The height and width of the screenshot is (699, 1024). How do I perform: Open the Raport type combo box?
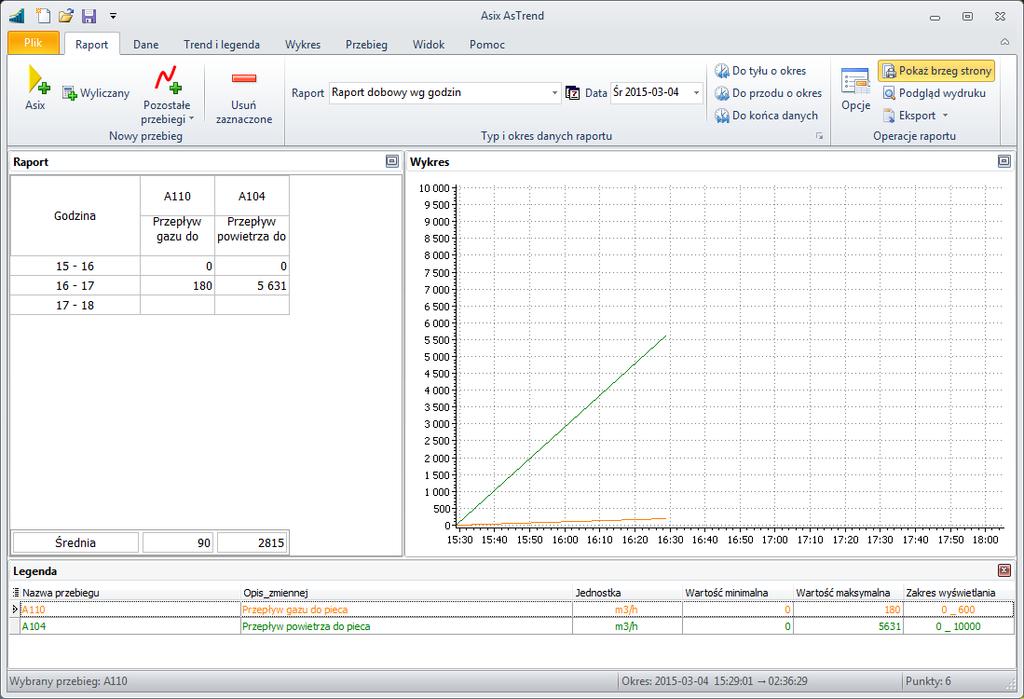point(445,93)
